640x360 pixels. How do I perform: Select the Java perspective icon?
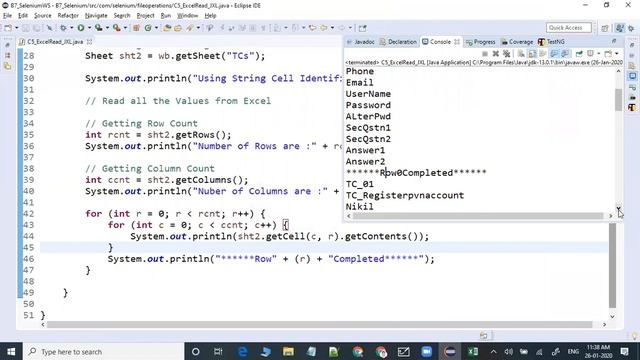(x=620, y=28)
